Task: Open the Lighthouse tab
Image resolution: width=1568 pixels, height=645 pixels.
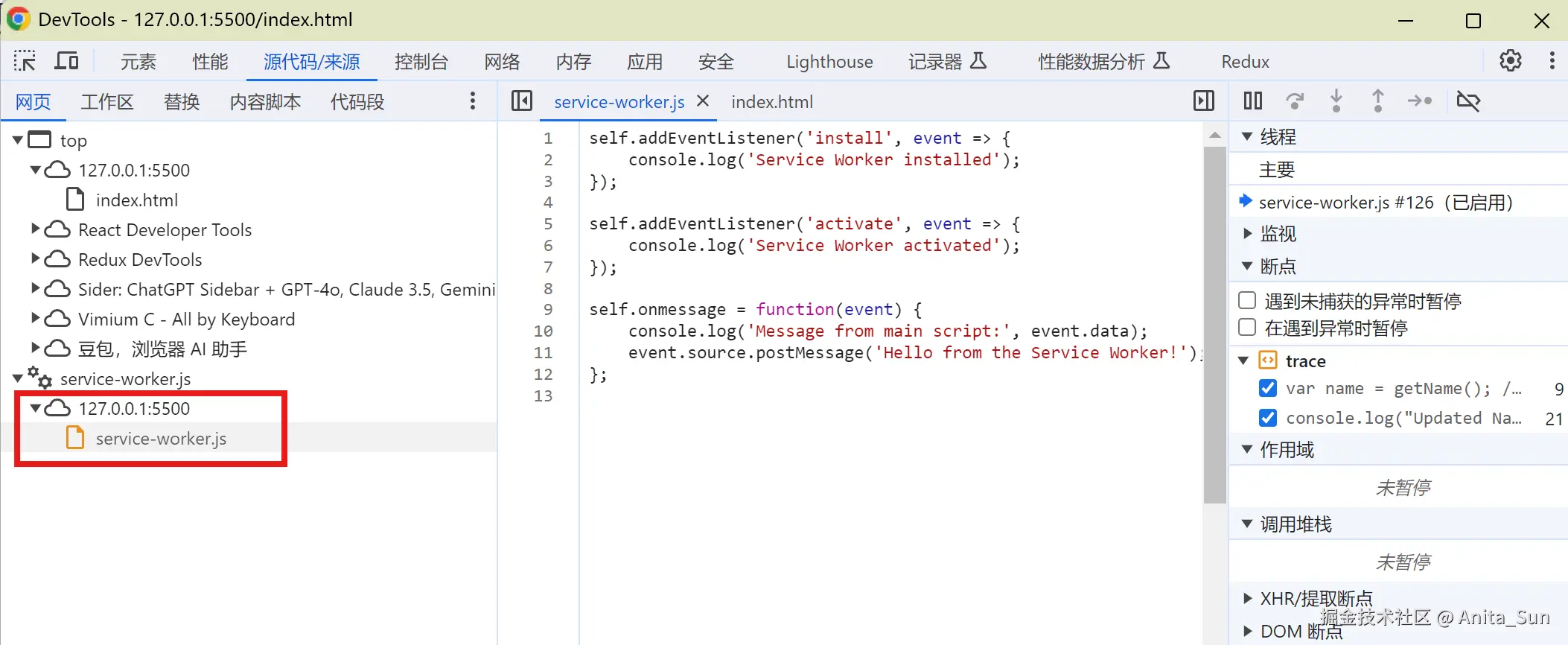Action: point(829,62)
